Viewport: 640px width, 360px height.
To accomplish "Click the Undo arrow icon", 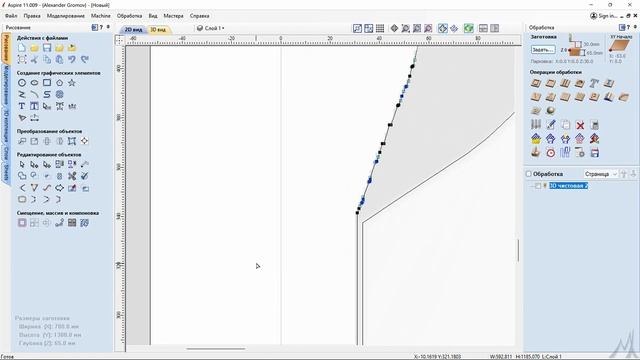I will tap(72, 60).
